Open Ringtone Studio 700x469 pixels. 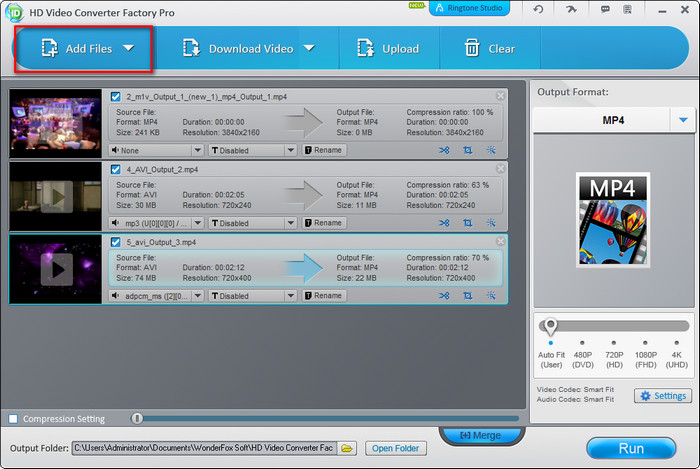pos(469,8)
